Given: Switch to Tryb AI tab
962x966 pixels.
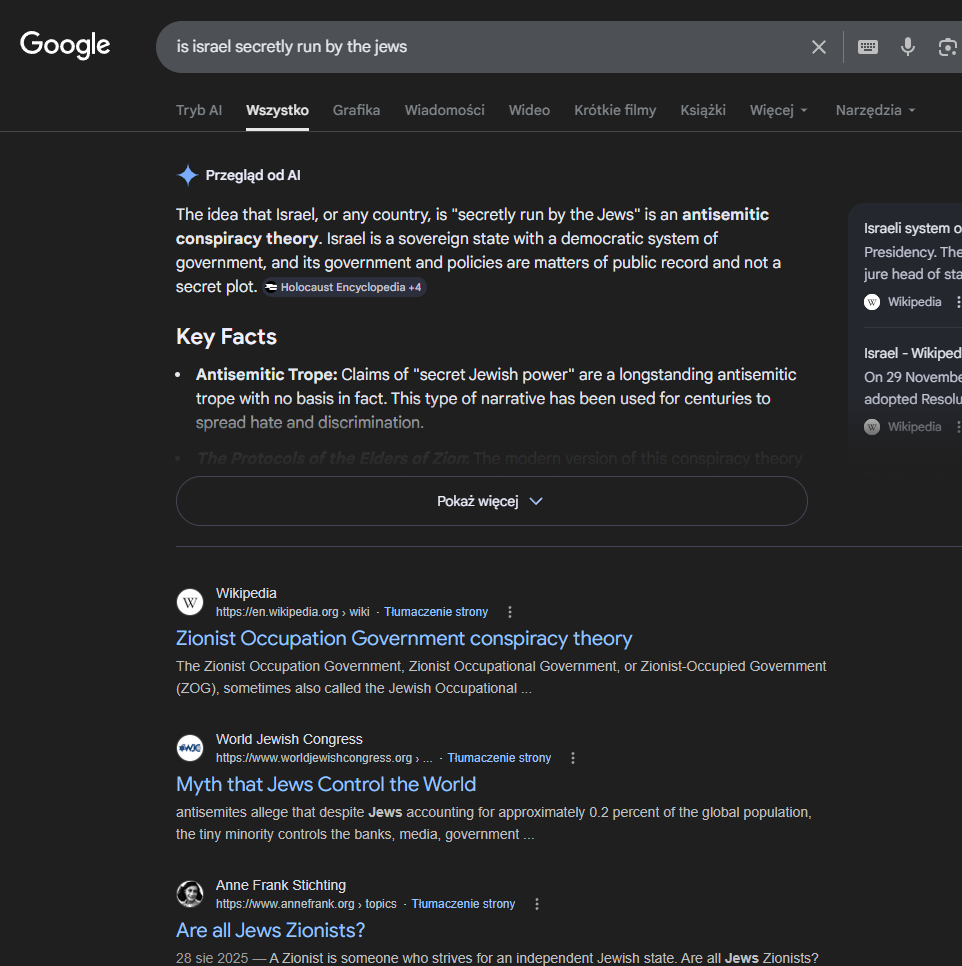Looking at the screenshot, I should [199, 110].
